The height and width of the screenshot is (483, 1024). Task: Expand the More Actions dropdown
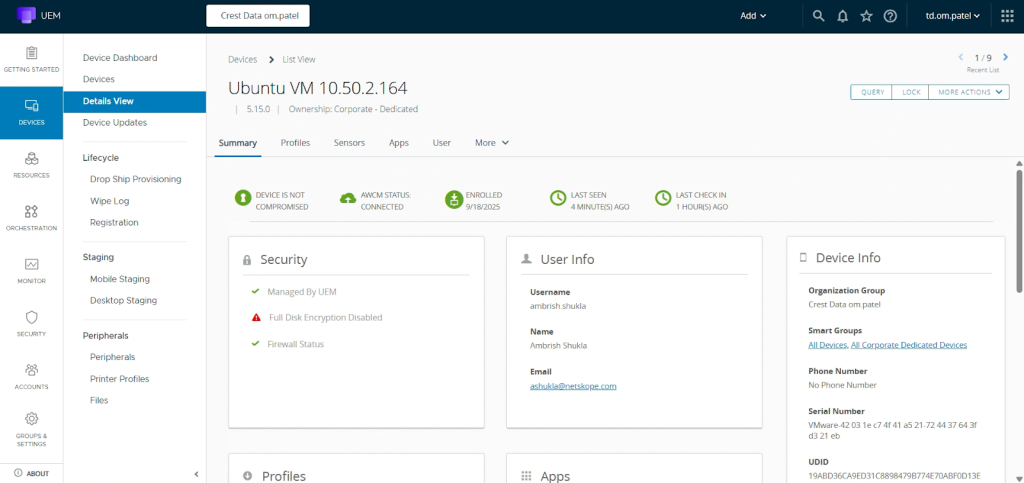click(969, 92)
